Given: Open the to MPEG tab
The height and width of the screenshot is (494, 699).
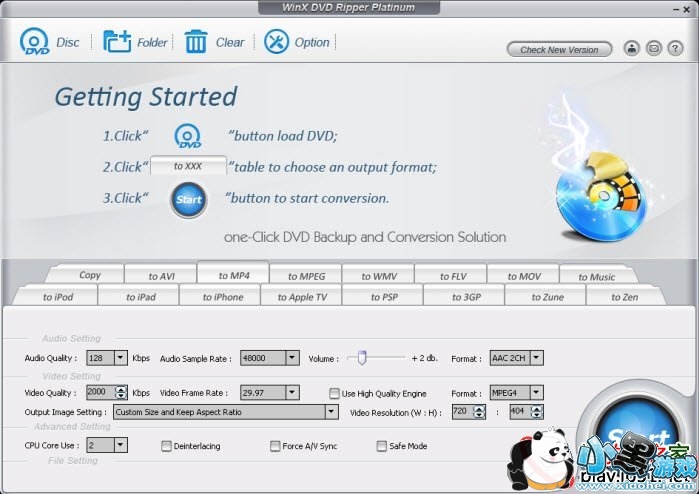Looking at the screenshot, I should [x=306, y=276].
